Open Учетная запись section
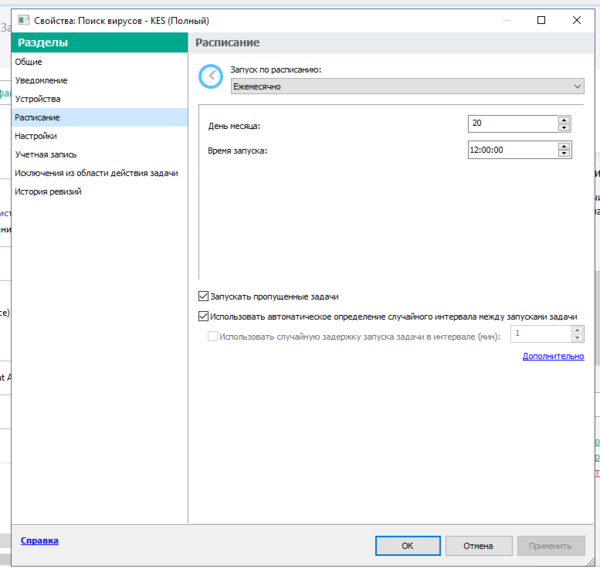Viewport: 600px width, 569px height. tap(46, 155)
